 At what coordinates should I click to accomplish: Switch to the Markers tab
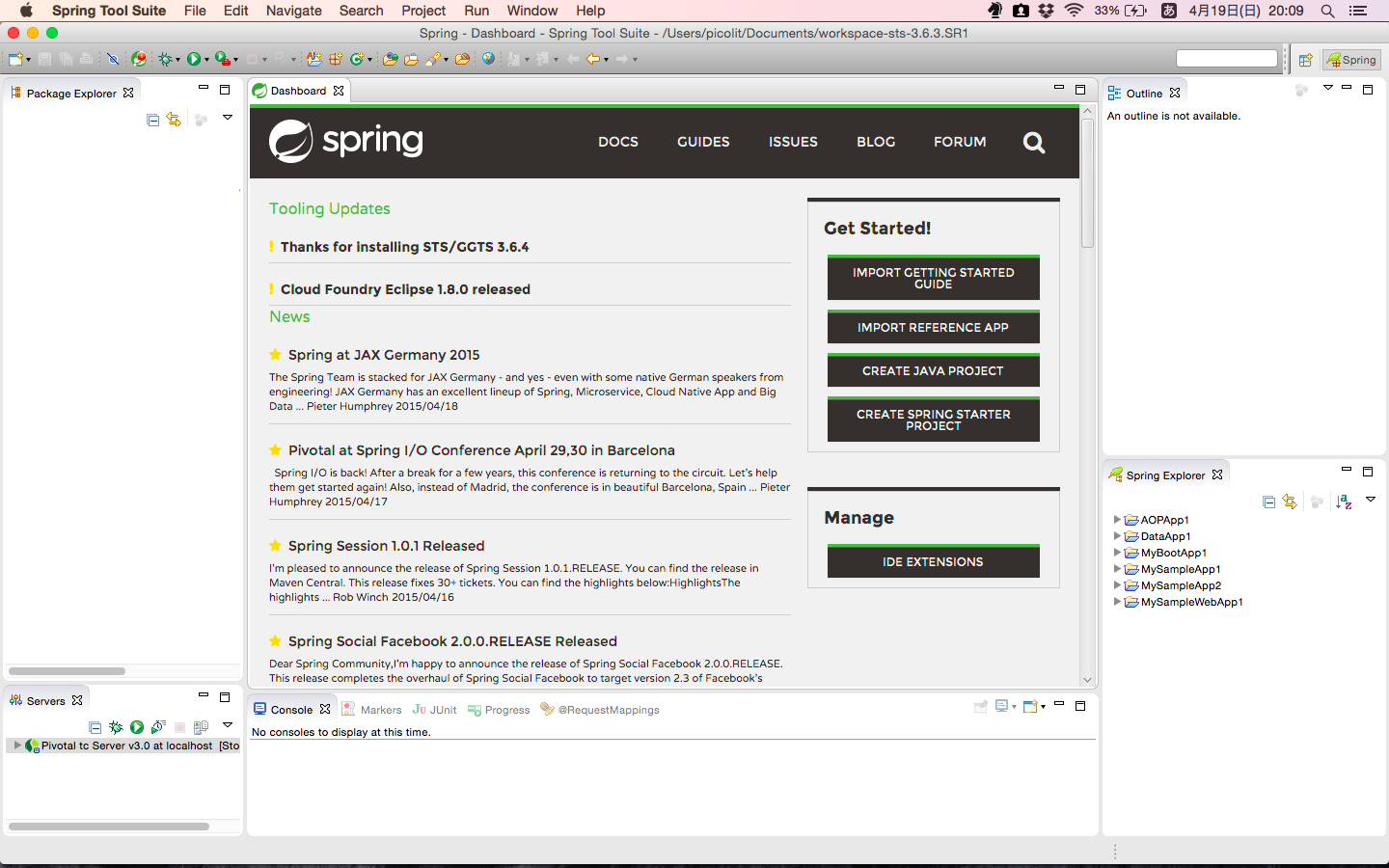380,710
